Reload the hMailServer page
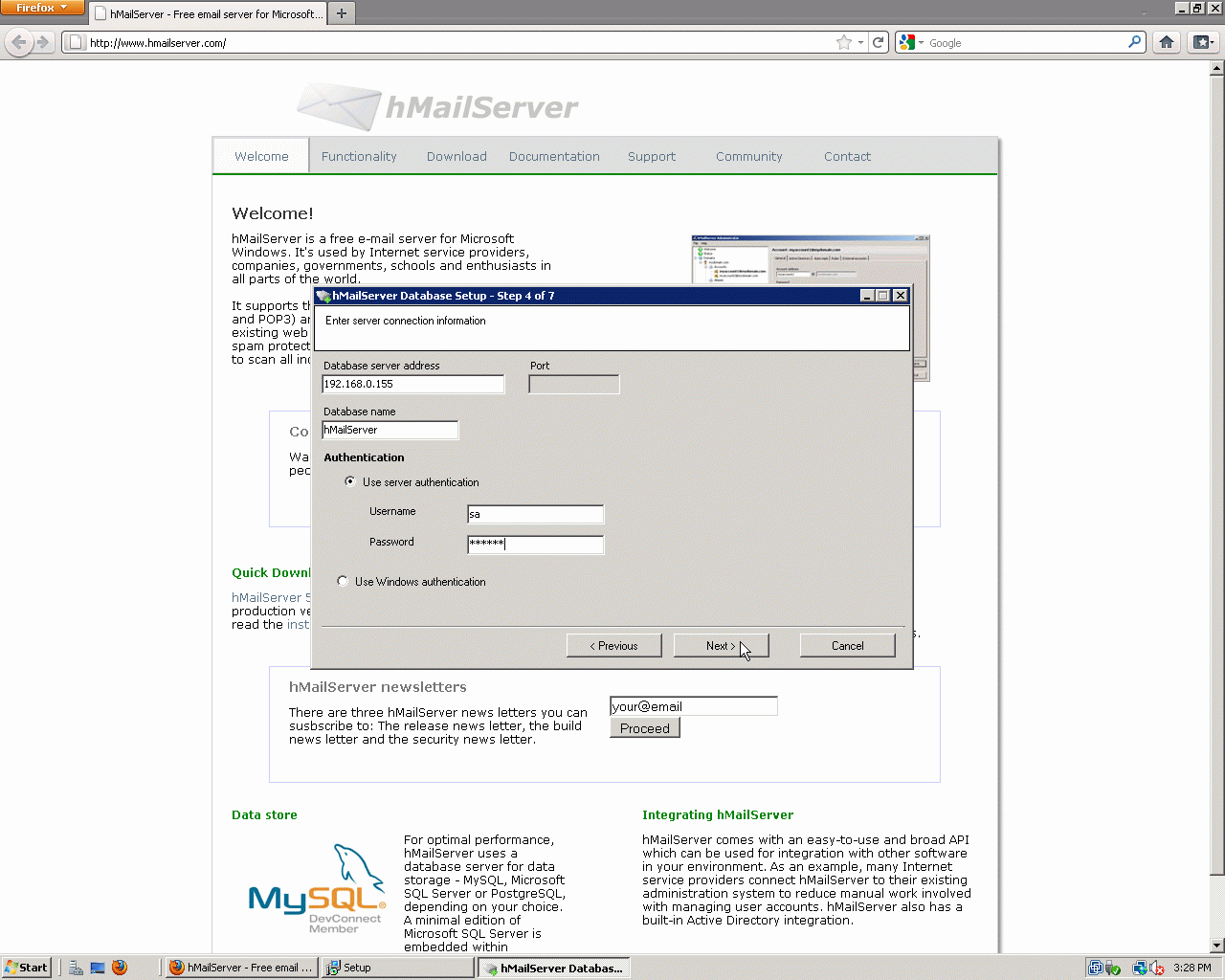The height and width of the screenshot is (980, 1225). click(x=879, y=42)
